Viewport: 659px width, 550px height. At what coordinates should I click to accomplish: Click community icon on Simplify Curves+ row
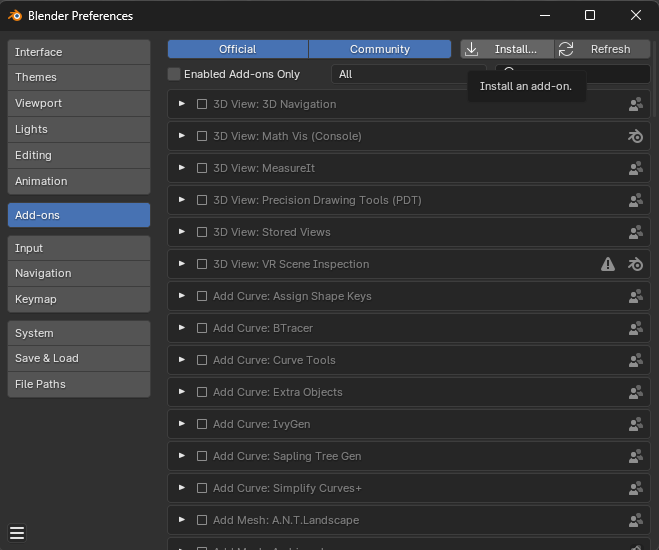(635, 488)
